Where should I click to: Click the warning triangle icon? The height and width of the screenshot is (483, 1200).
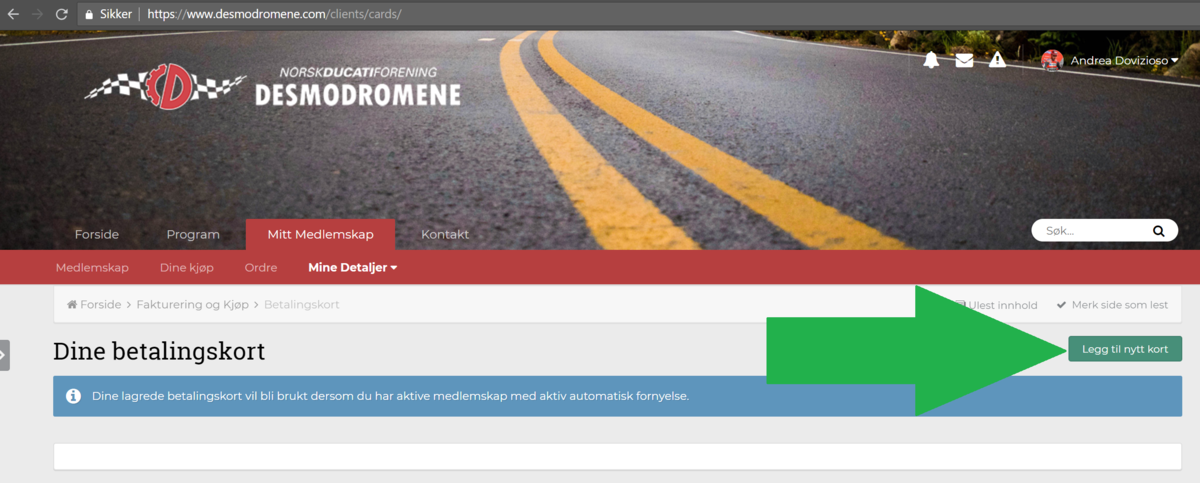[x=997, y=60]
